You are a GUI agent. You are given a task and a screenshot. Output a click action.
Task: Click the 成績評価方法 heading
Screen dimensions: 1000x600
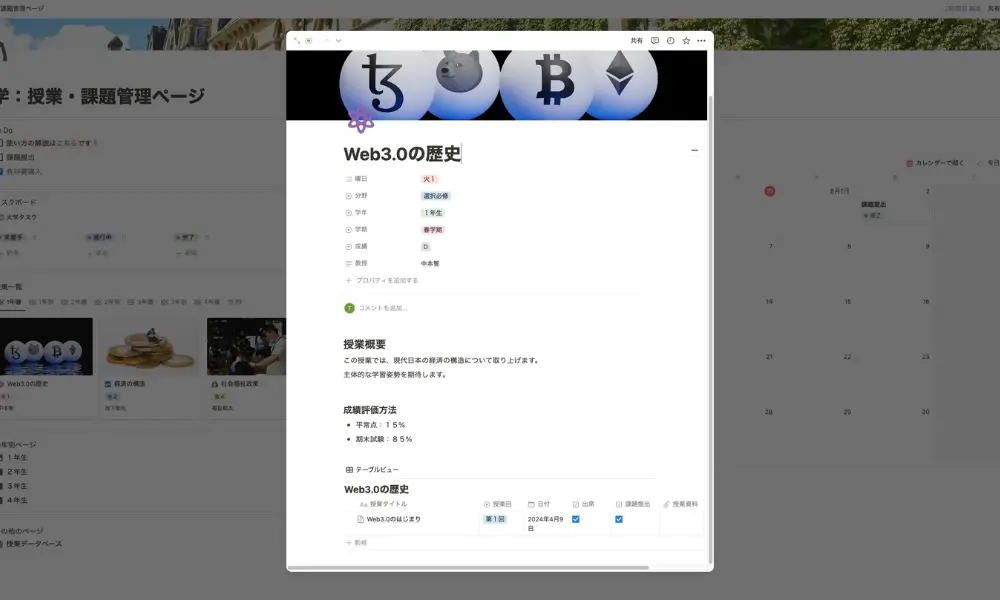(x=370, y=410)
